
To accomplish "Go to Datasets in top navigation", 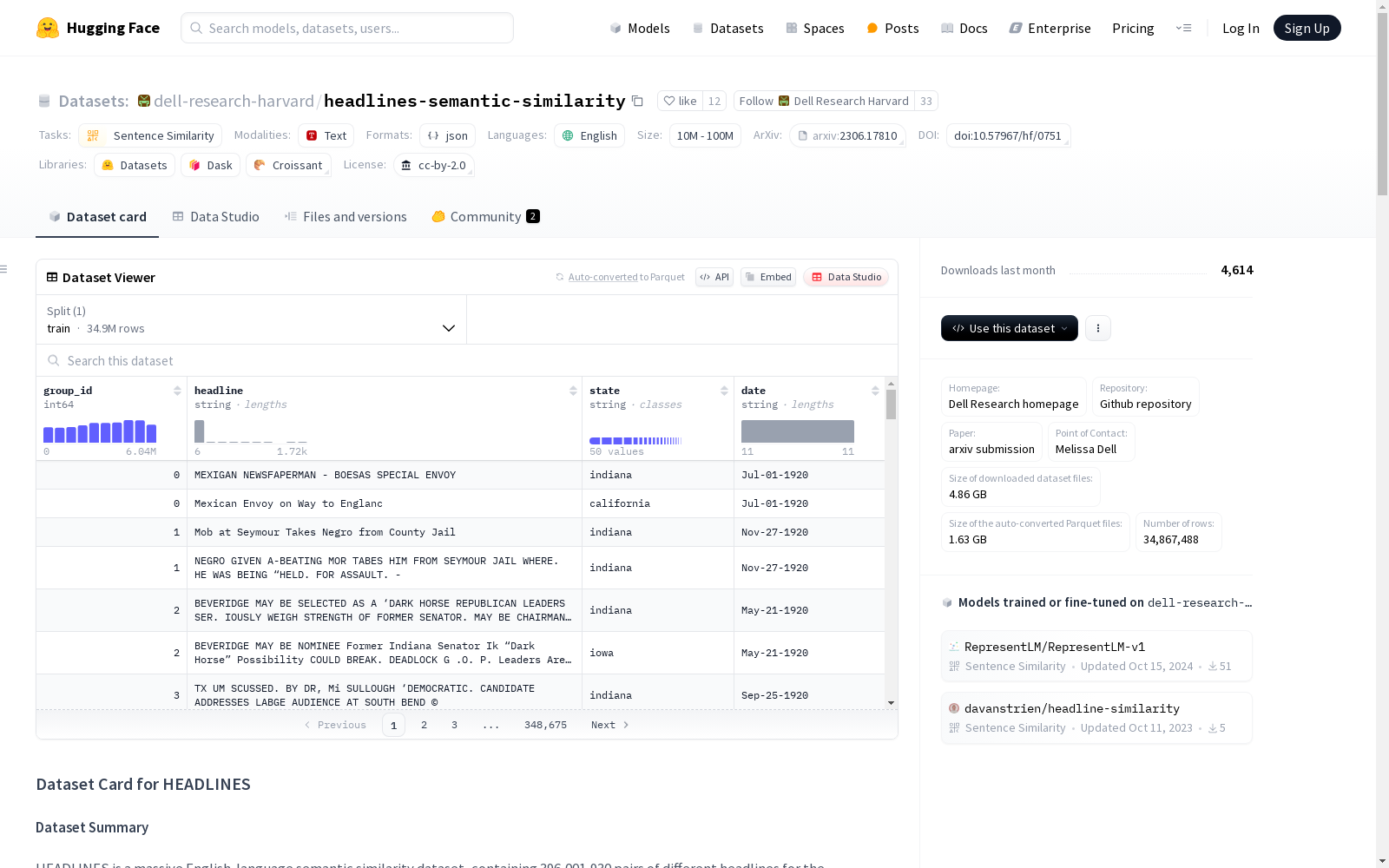I will pos(727,28).
